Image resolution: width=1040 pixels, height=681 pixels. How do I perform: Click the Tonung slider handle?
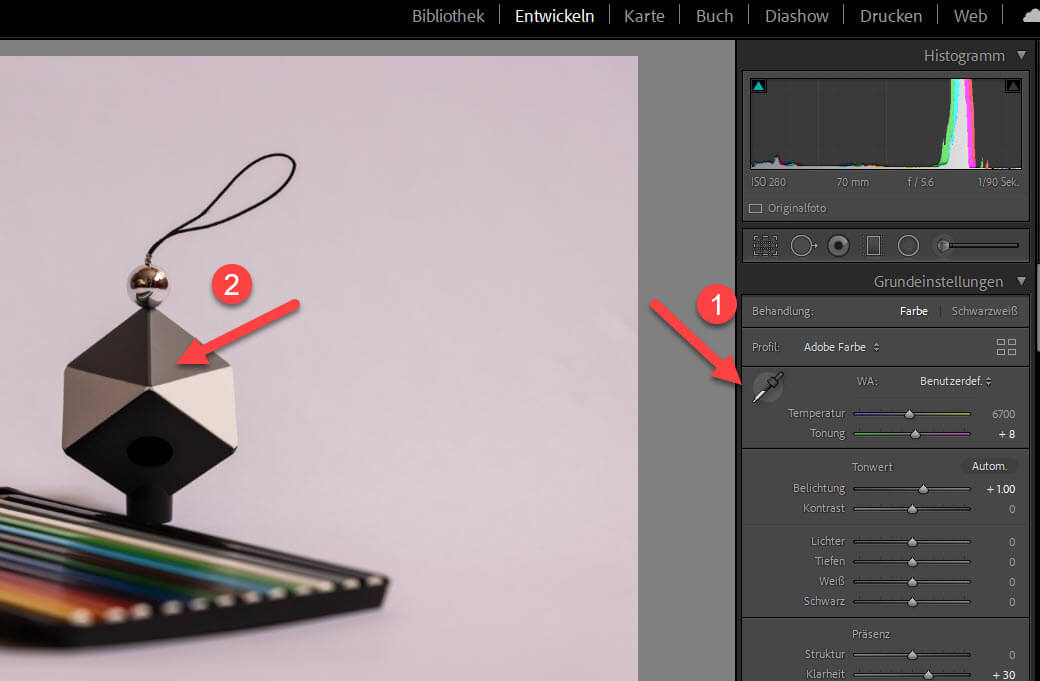(915, 434)
